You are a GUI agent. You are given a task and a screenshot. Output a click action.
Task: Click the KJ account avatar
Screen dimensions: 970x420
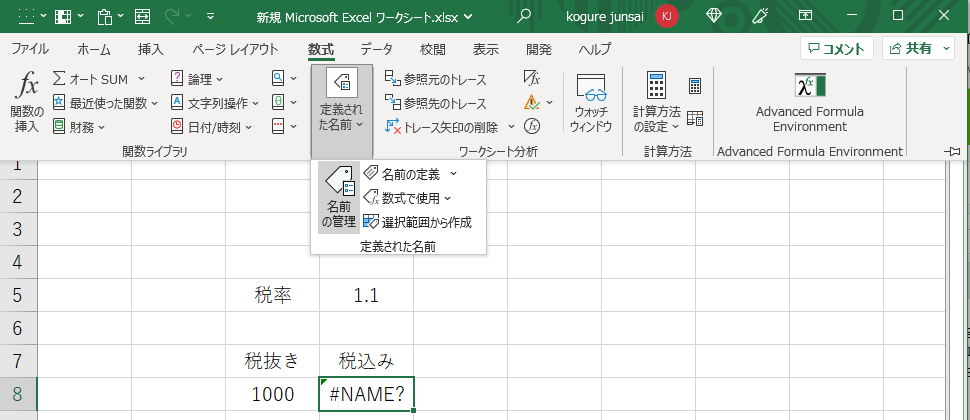click(x=667, y=16)
